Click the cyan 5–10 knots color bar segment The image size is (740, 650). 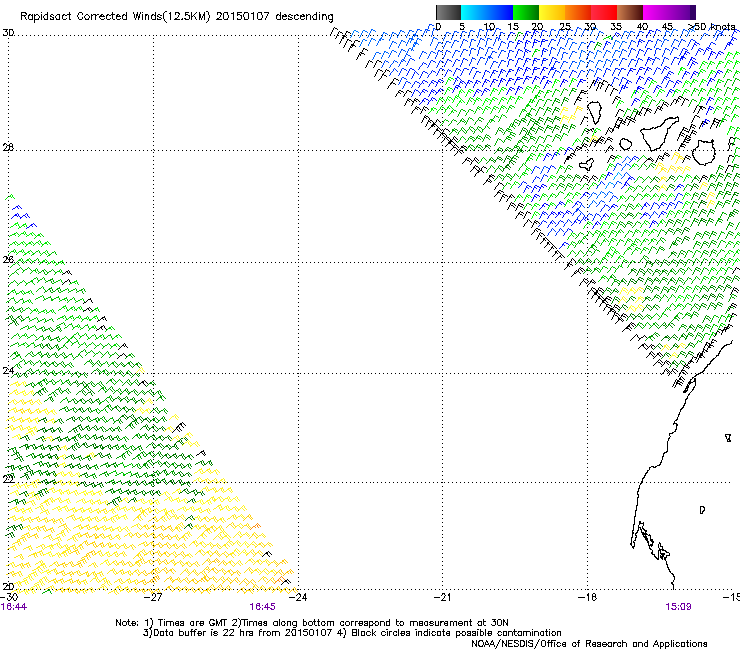pos(474,12)
